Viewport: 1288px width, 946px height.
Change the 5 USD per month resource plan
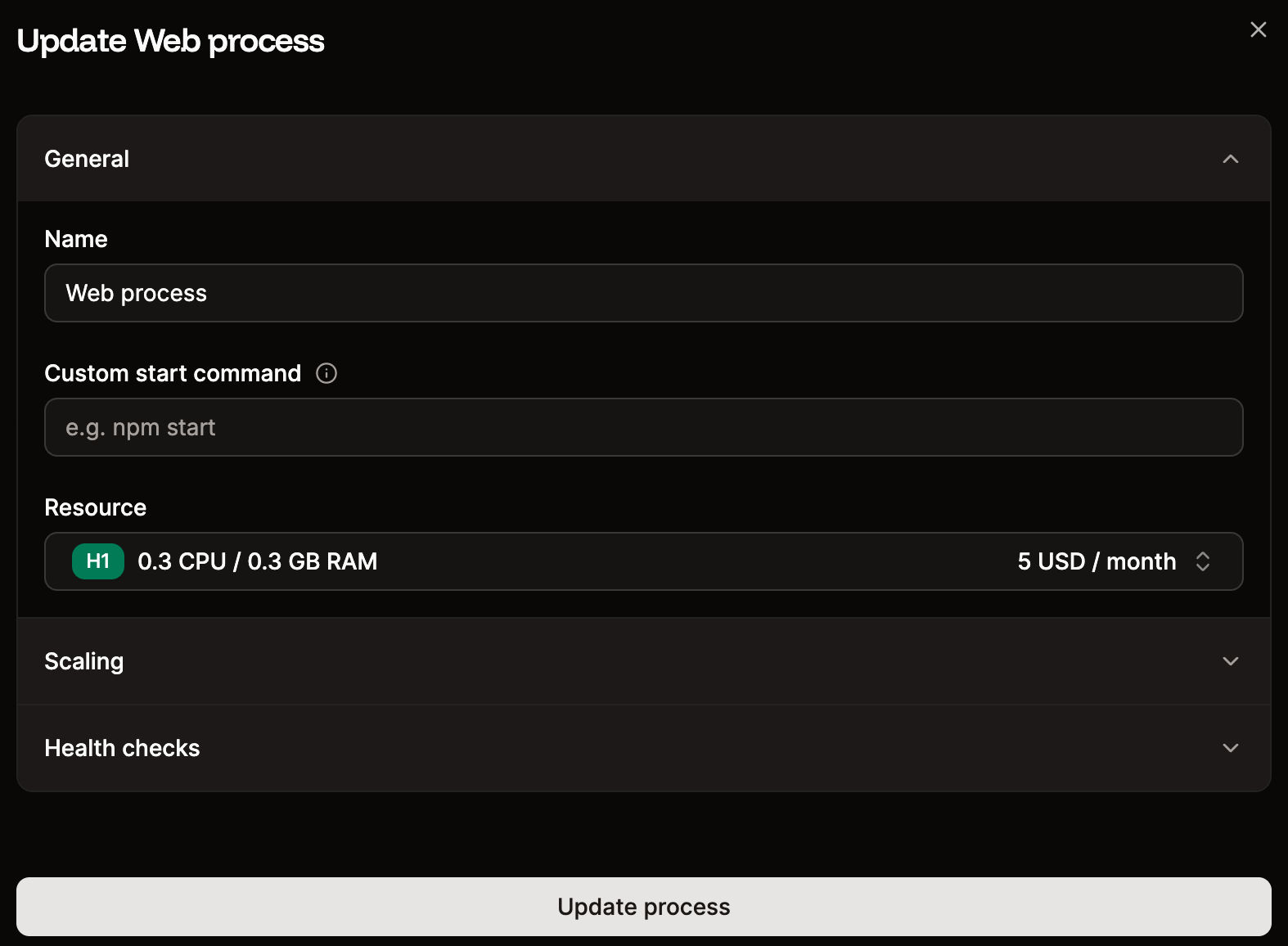tap(1097, 561)
